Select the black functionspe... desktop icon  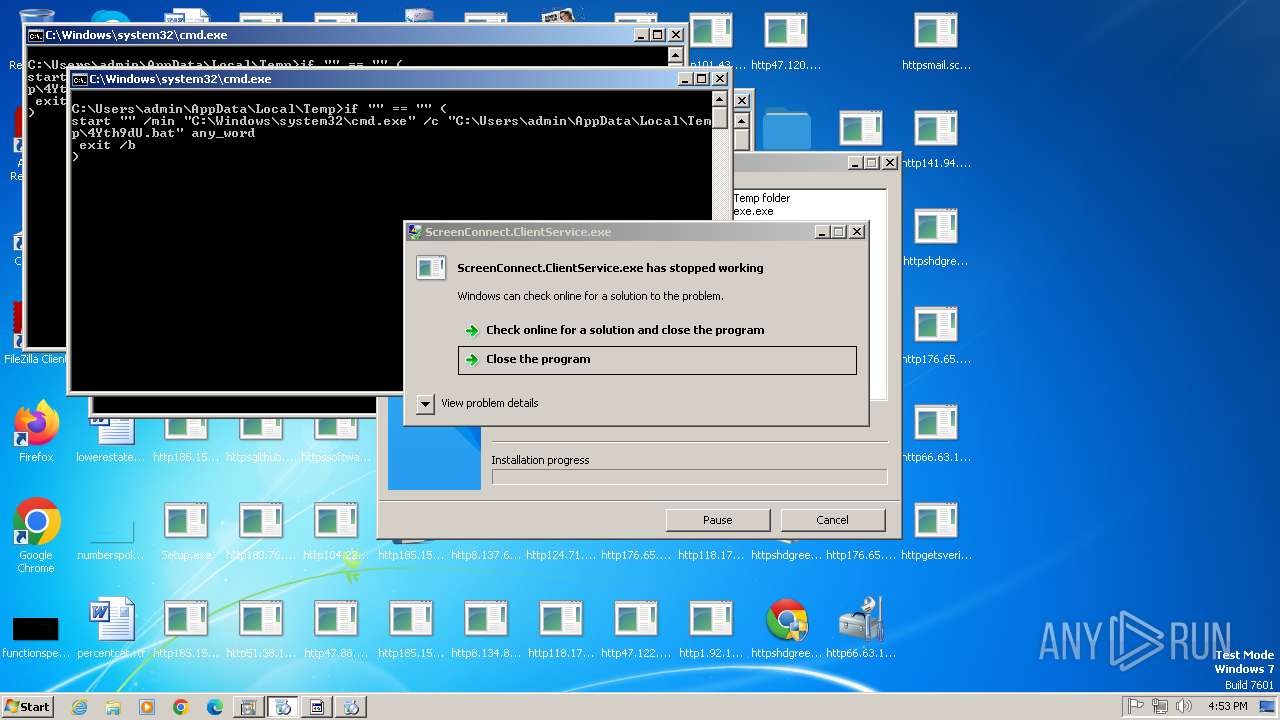(x=36, y=636)
